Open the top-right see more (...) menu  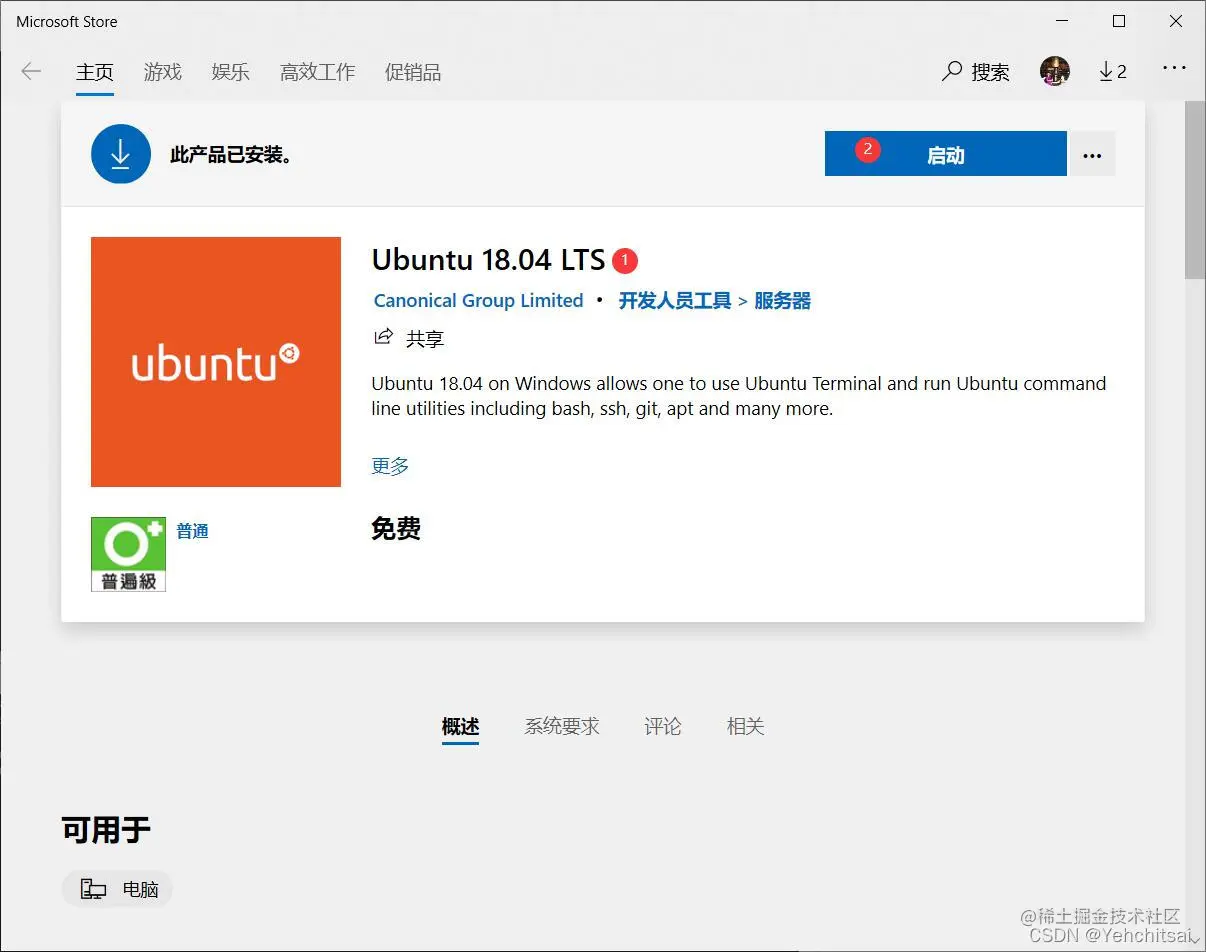(1174, 68)
